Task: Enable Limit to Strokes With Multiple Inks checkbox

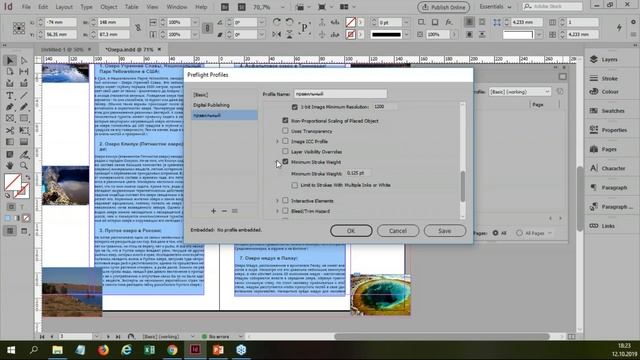Action: [x=294, y=185]
